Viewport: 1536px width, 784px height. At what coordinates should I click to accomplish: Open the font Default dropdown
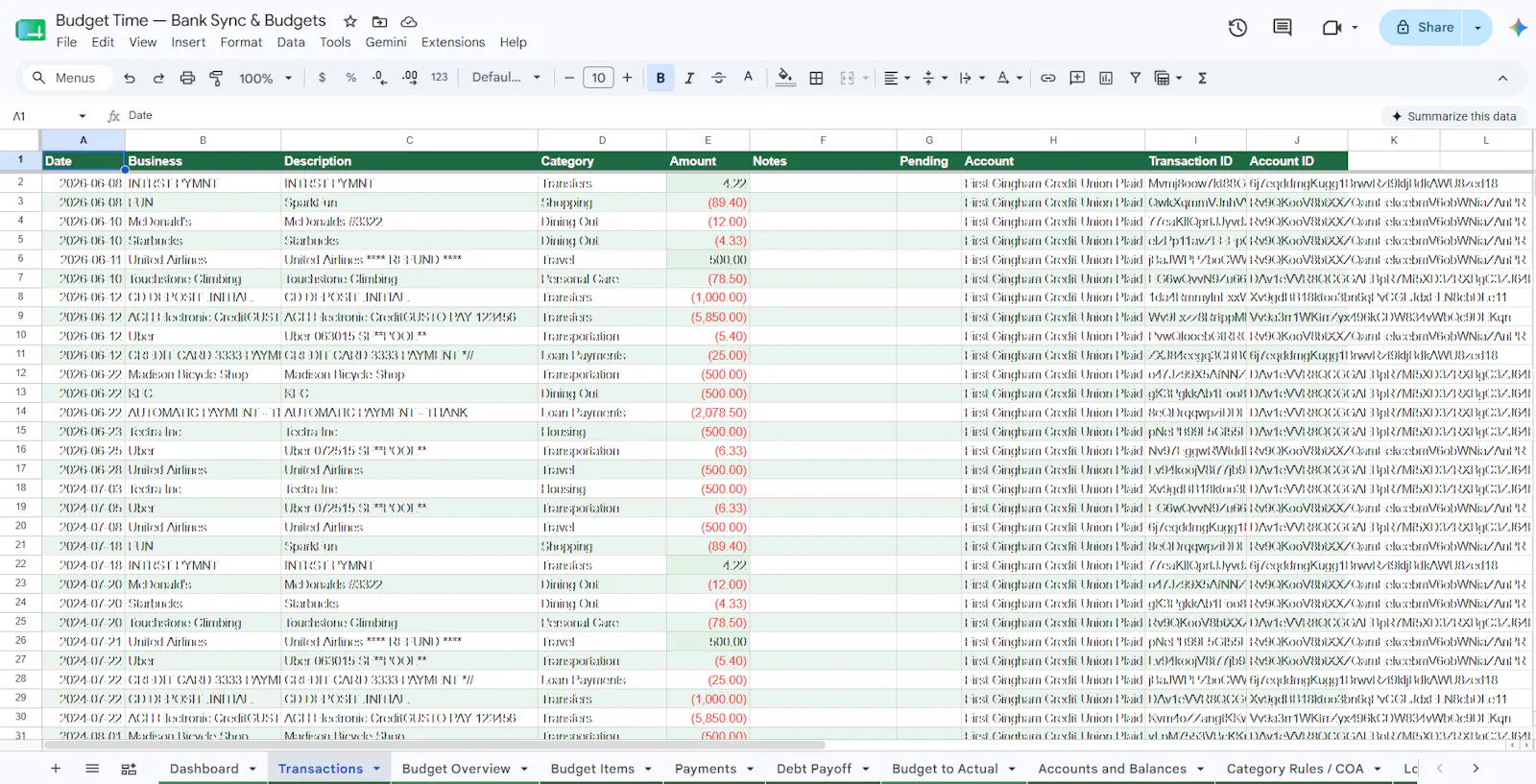click(506, 78)
